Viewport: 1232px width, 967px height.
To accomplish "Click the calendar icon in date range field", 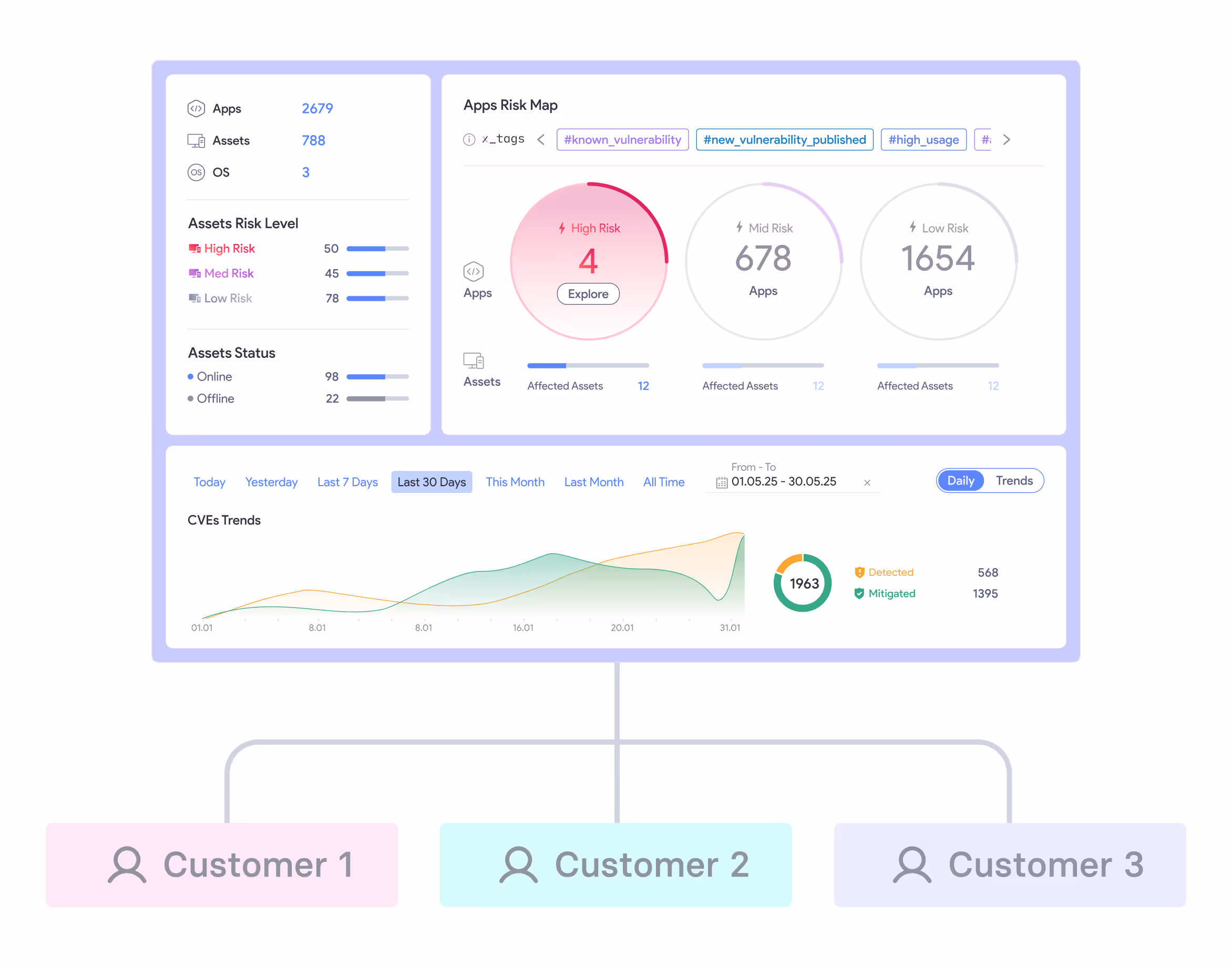I will [x=721, y=482].
